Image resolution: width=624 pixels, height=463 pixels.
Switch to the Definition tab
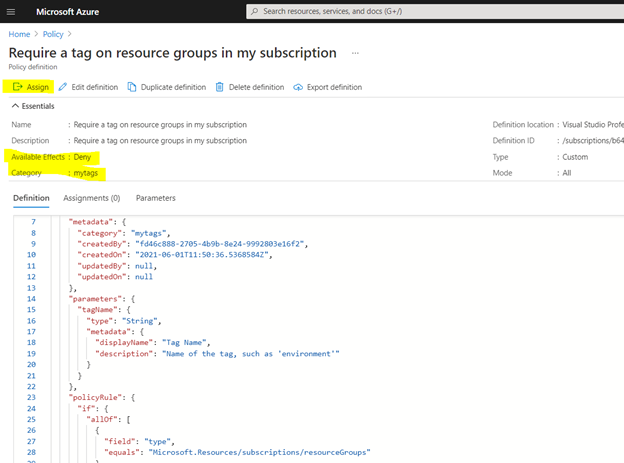pyautogui.click(x=31, y=198)
